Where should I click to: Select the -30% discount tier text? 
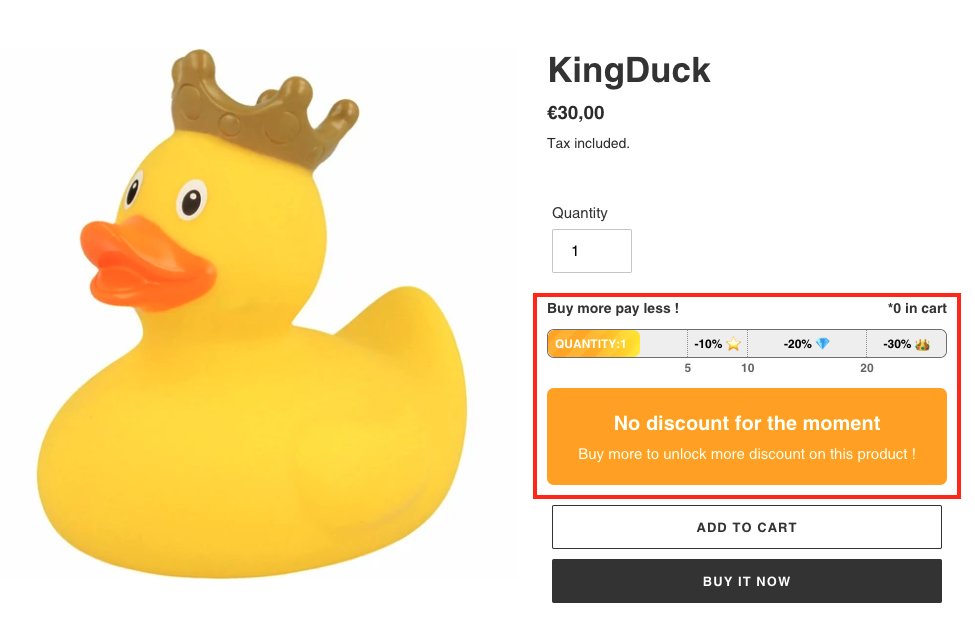tap(897, 344)
